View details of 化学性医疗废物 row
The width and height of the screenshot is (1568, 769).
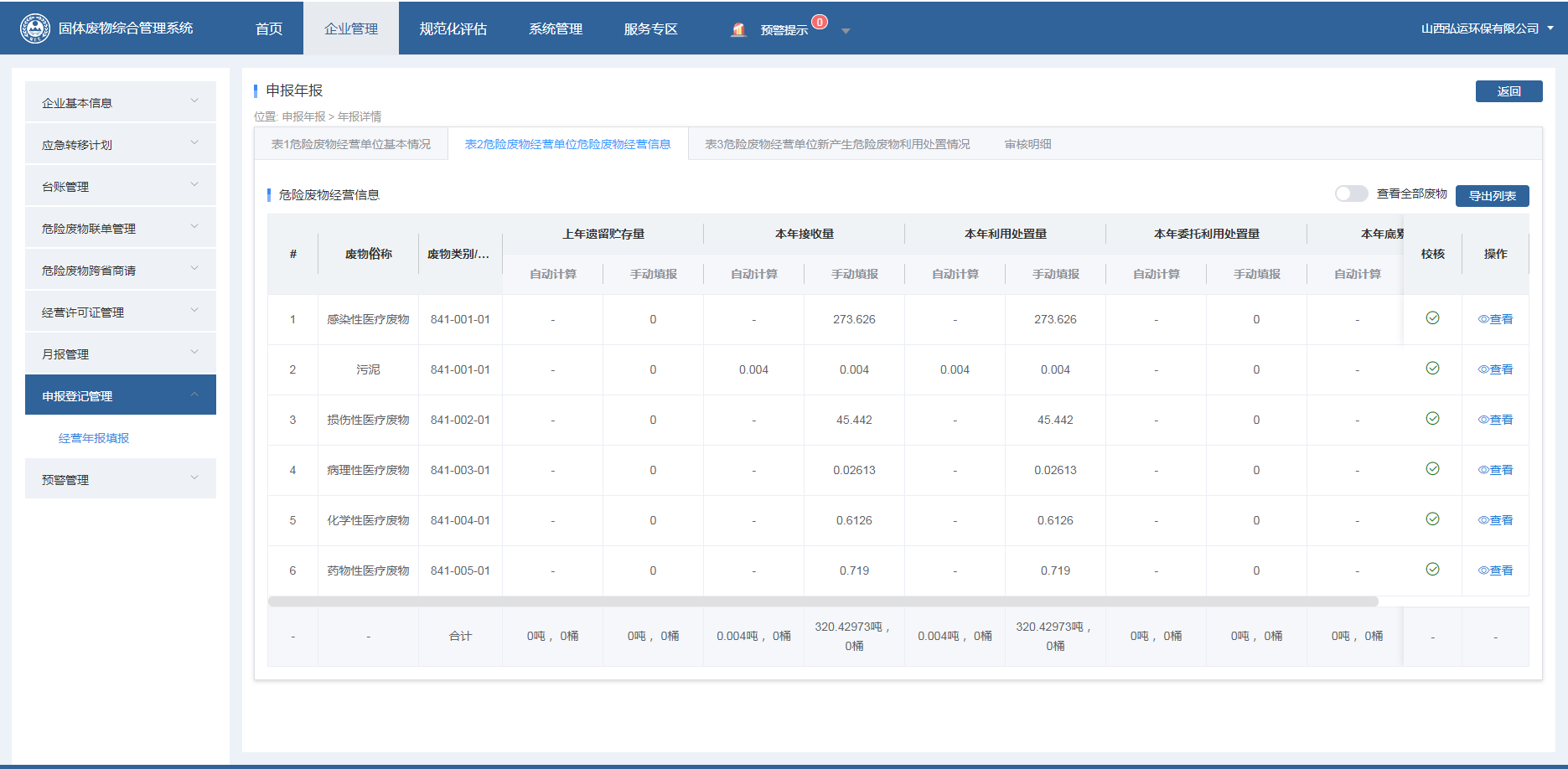coord(1496,520)
